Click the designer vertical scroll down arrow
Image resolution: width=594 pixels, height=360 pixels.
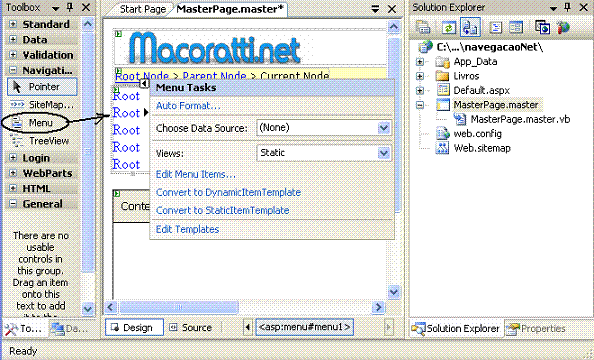(x=394, y=292)
